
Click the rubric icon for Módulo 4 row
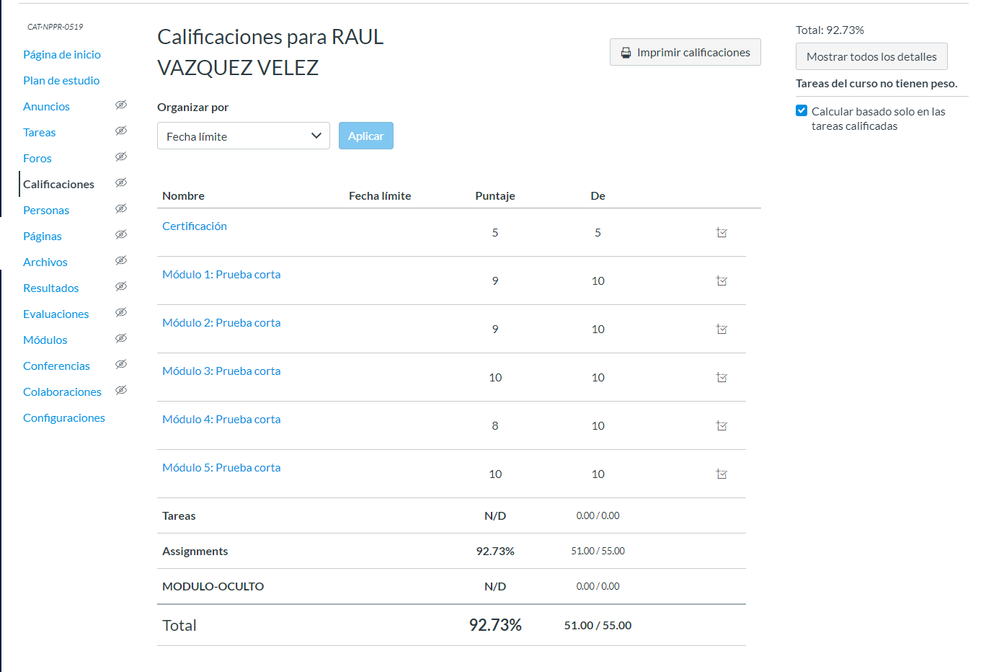point(722,426)
